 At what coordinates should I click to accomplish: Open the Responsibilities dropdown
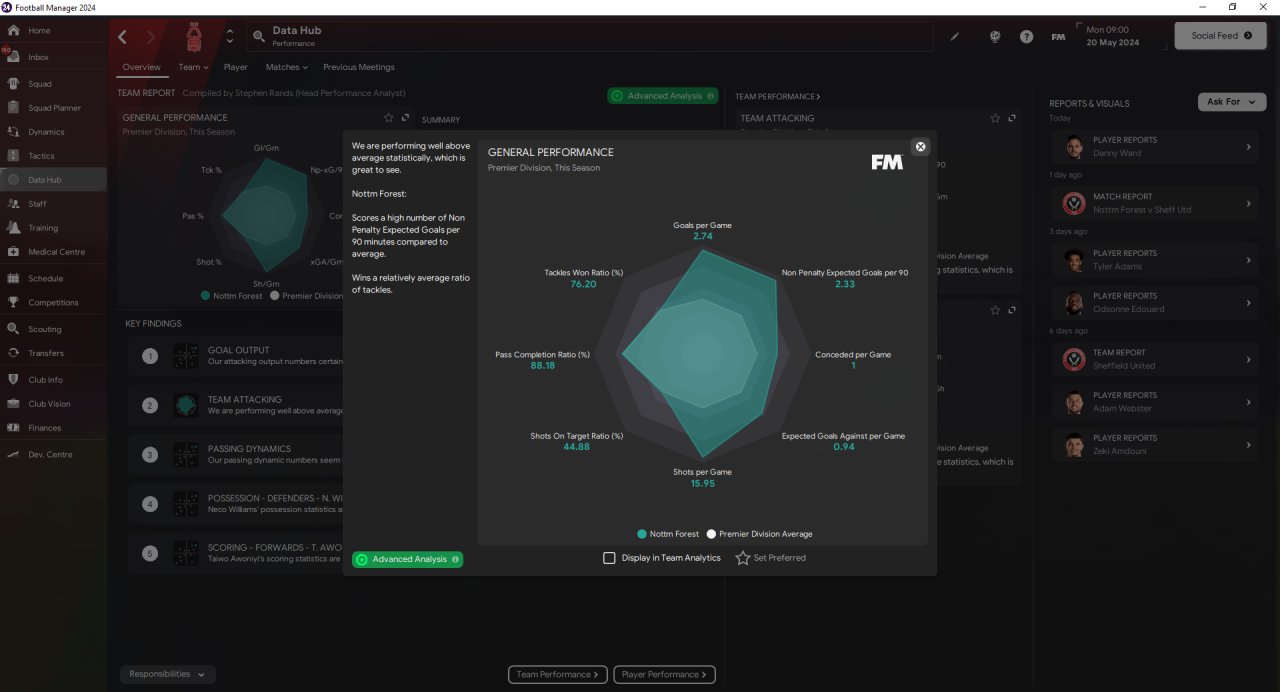[167, 674]
